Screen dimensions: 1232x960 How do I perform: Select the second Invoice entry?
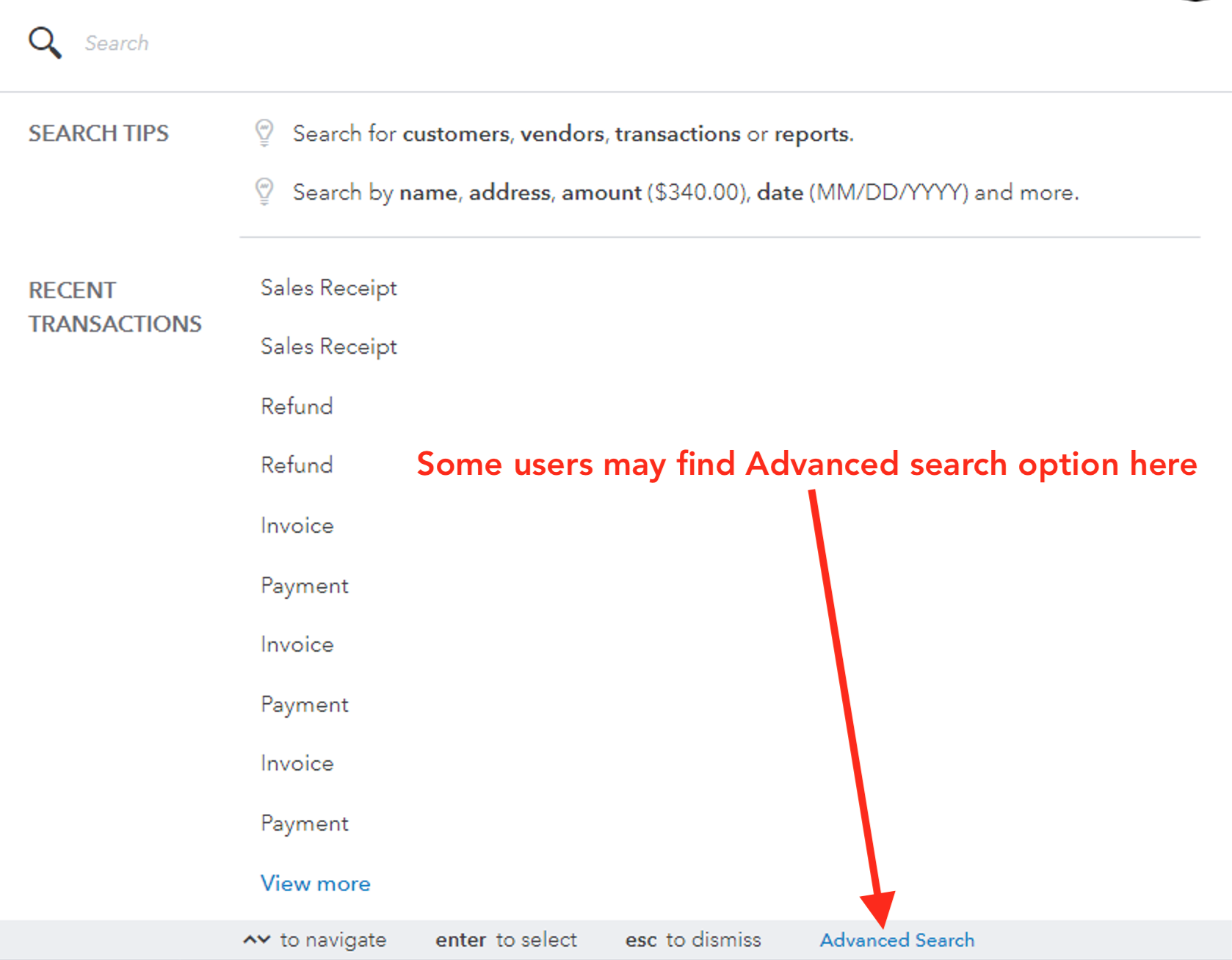click(x=297, y=644)
